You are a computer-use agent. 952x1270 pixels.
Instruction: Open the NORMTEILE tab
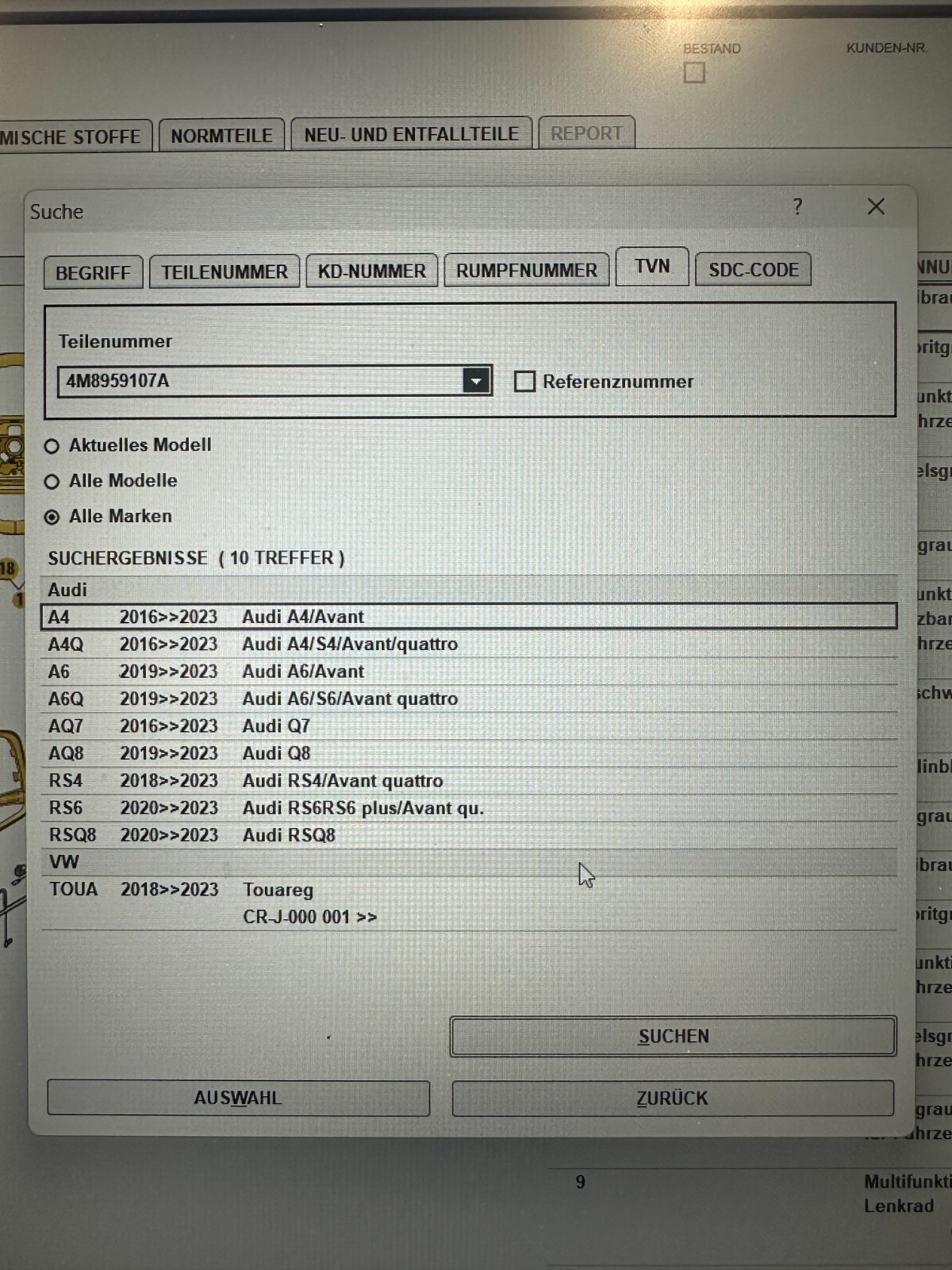(221, 136)
